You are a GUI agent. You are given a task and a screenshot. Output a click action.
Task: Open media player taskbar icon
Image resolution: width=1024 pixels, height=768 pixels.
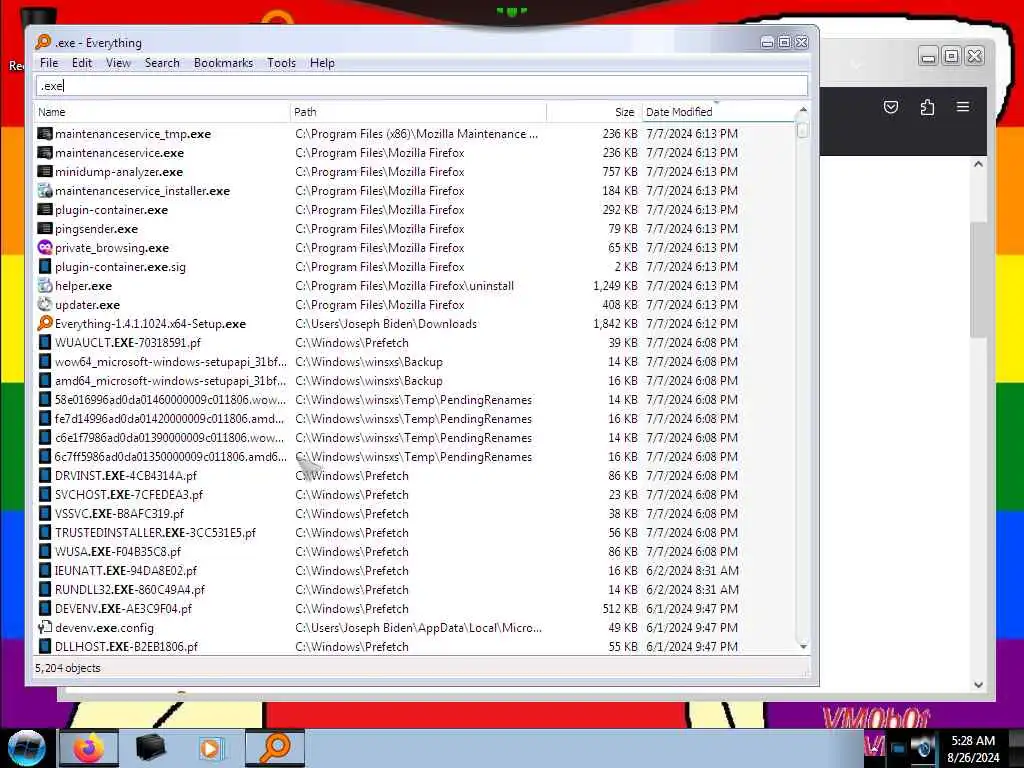[211, 748]
